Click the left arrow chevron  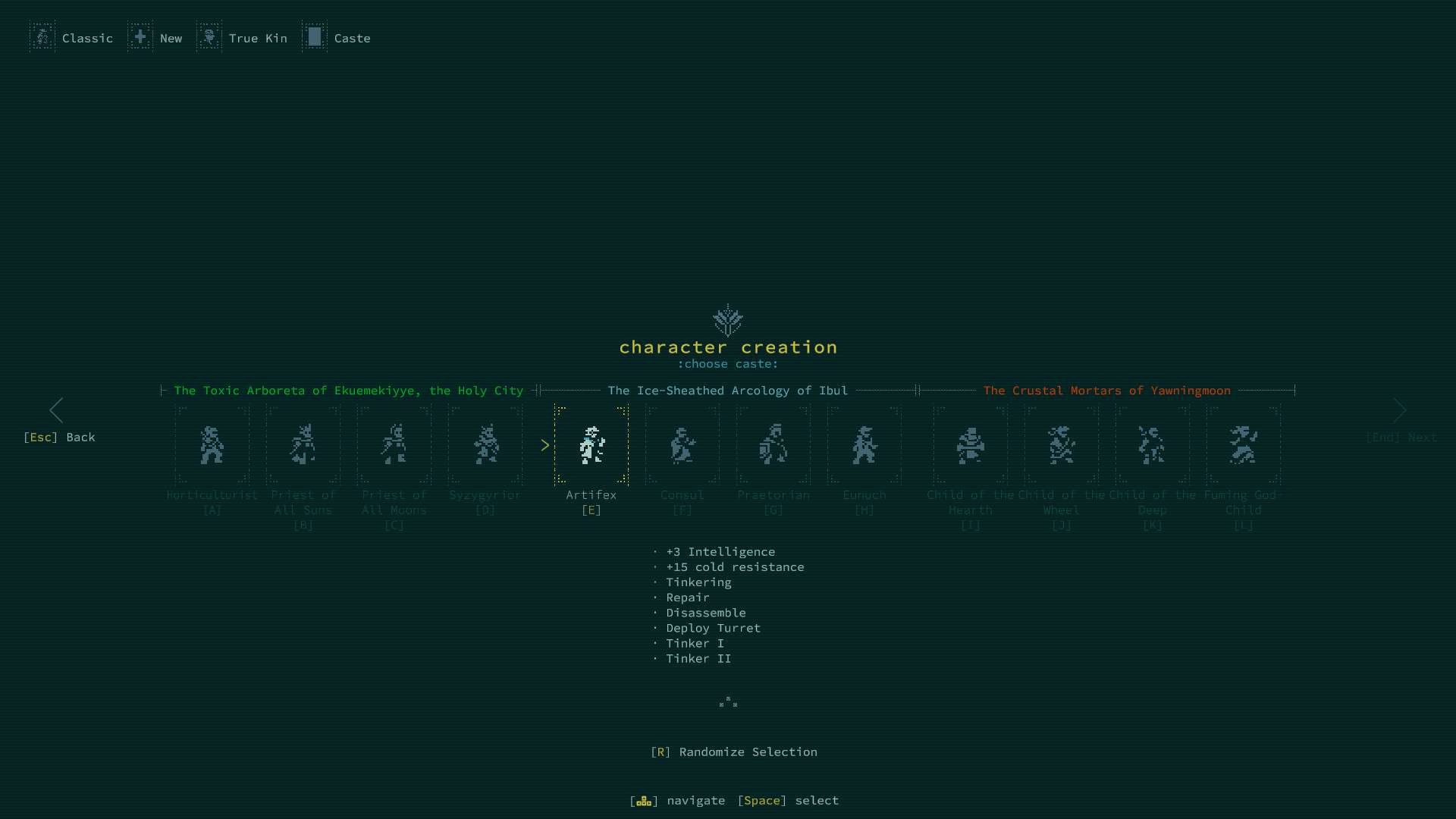click(x=56, y=410)
